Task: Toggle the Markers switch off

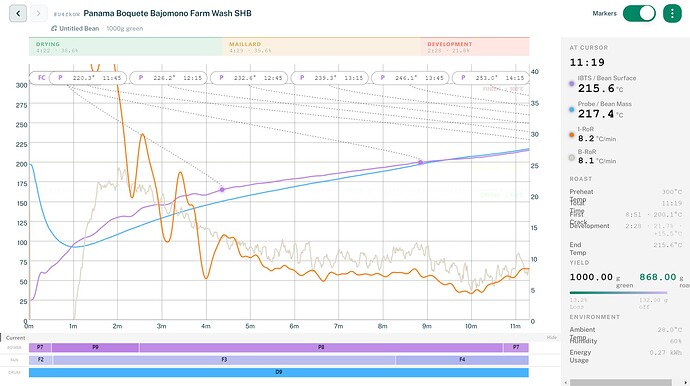Action: pyautogui.click(x=639, y=13)
